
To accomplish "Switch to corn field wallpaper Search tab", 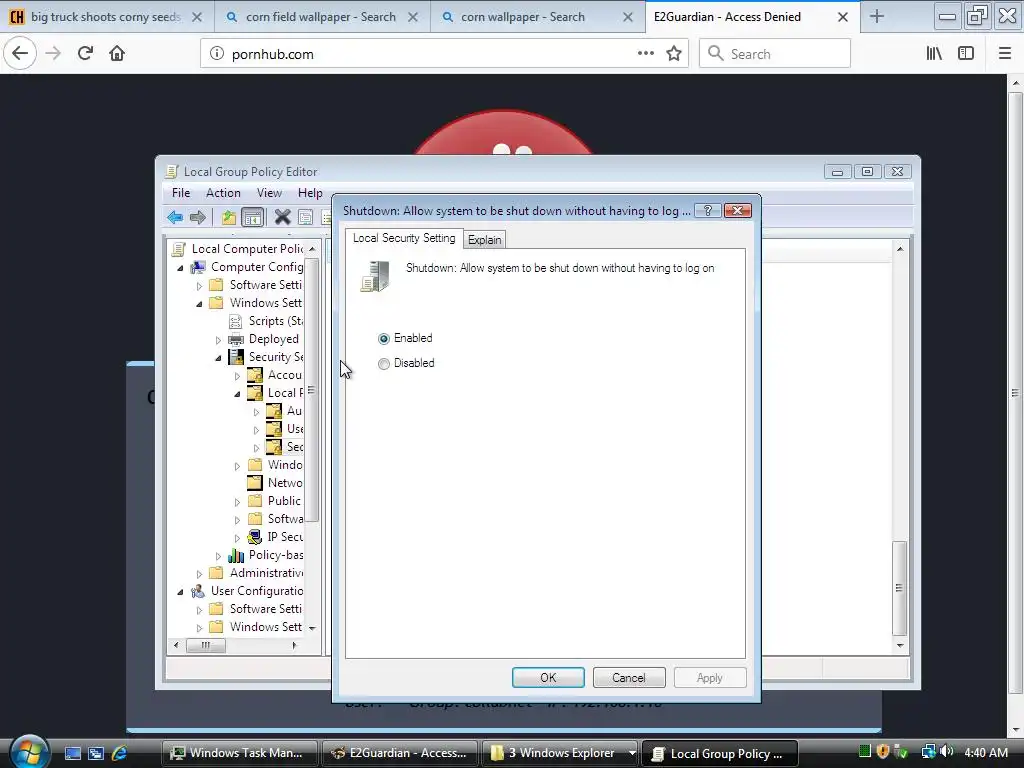I will [323, 17].
